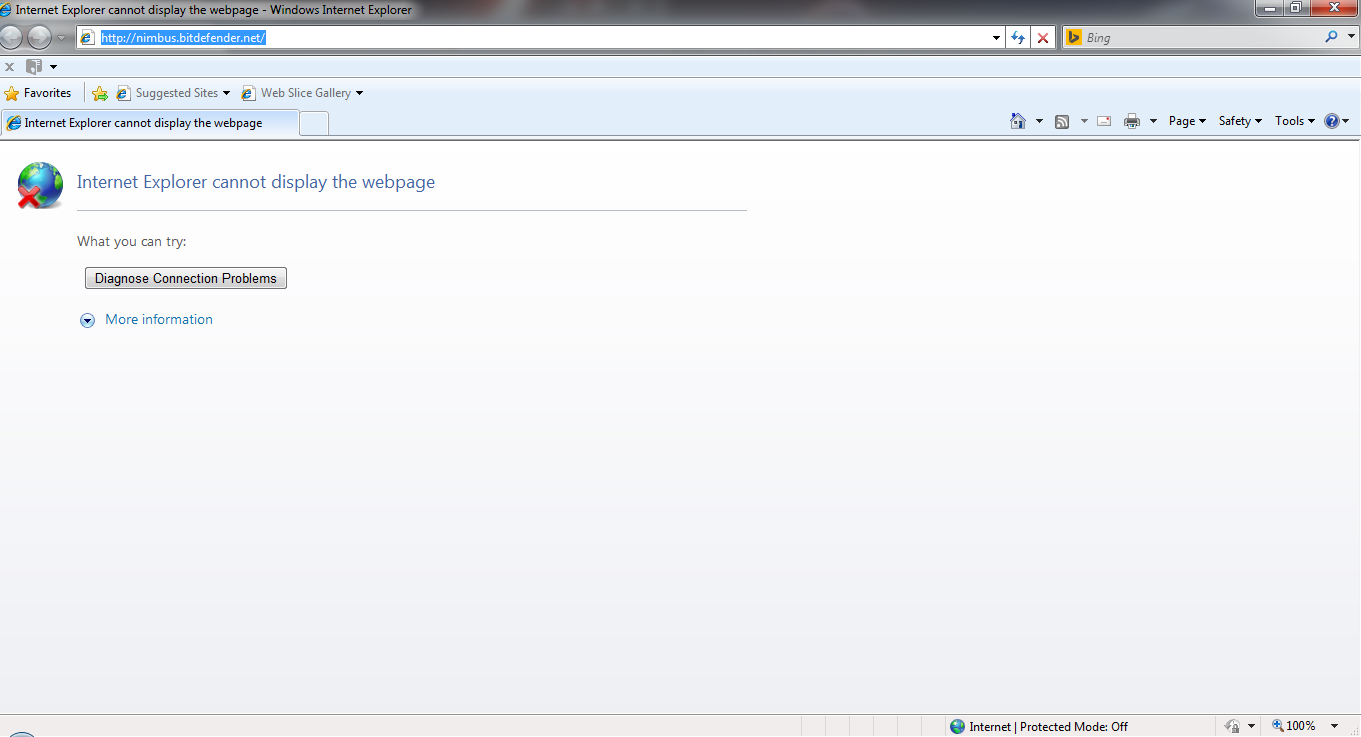1361x737 pixels.
Task: Open the recent pages dropdown arrow
Action: click(x=61, y=38)
